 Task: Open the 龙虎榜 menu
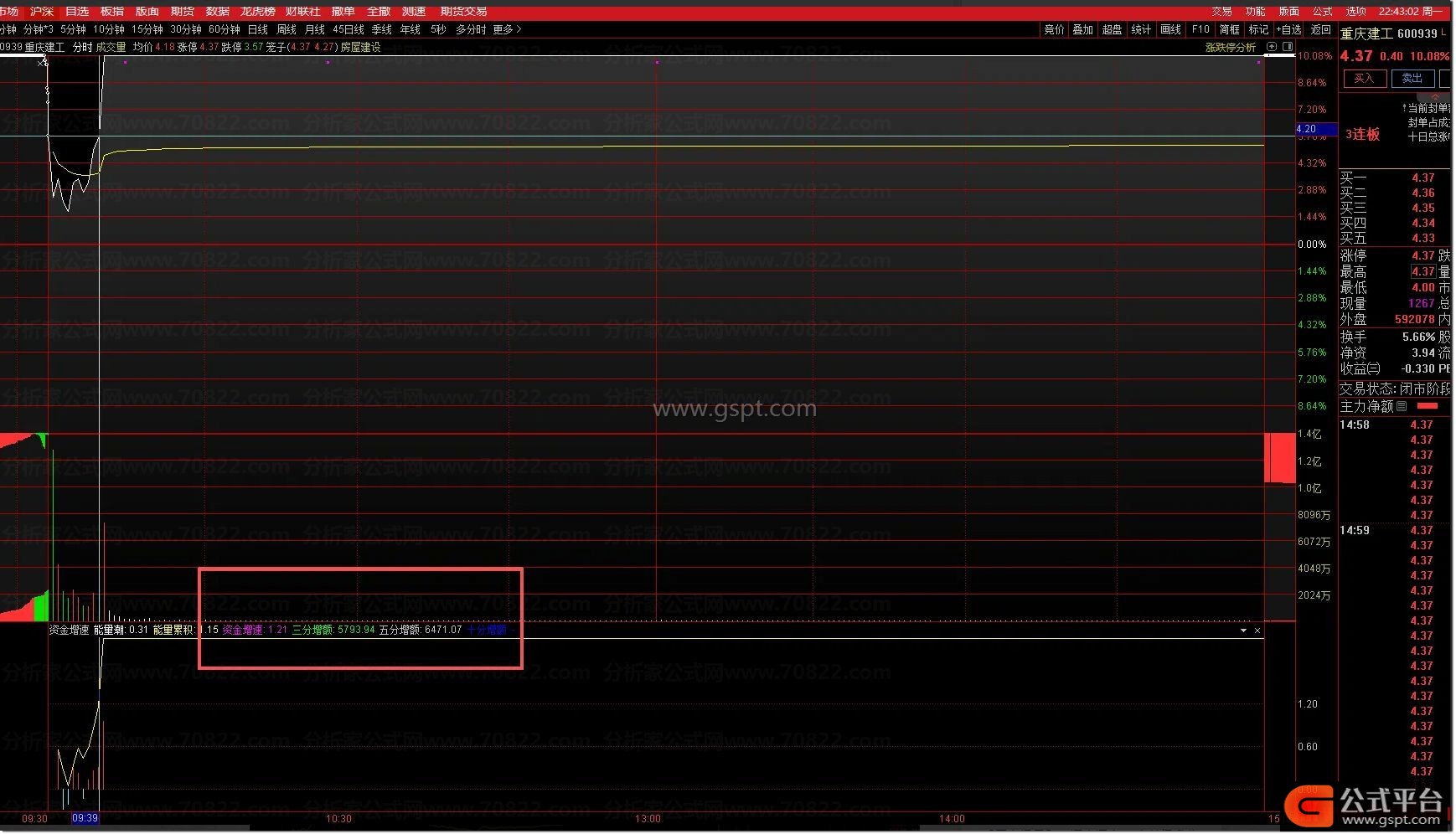[257, 12]
